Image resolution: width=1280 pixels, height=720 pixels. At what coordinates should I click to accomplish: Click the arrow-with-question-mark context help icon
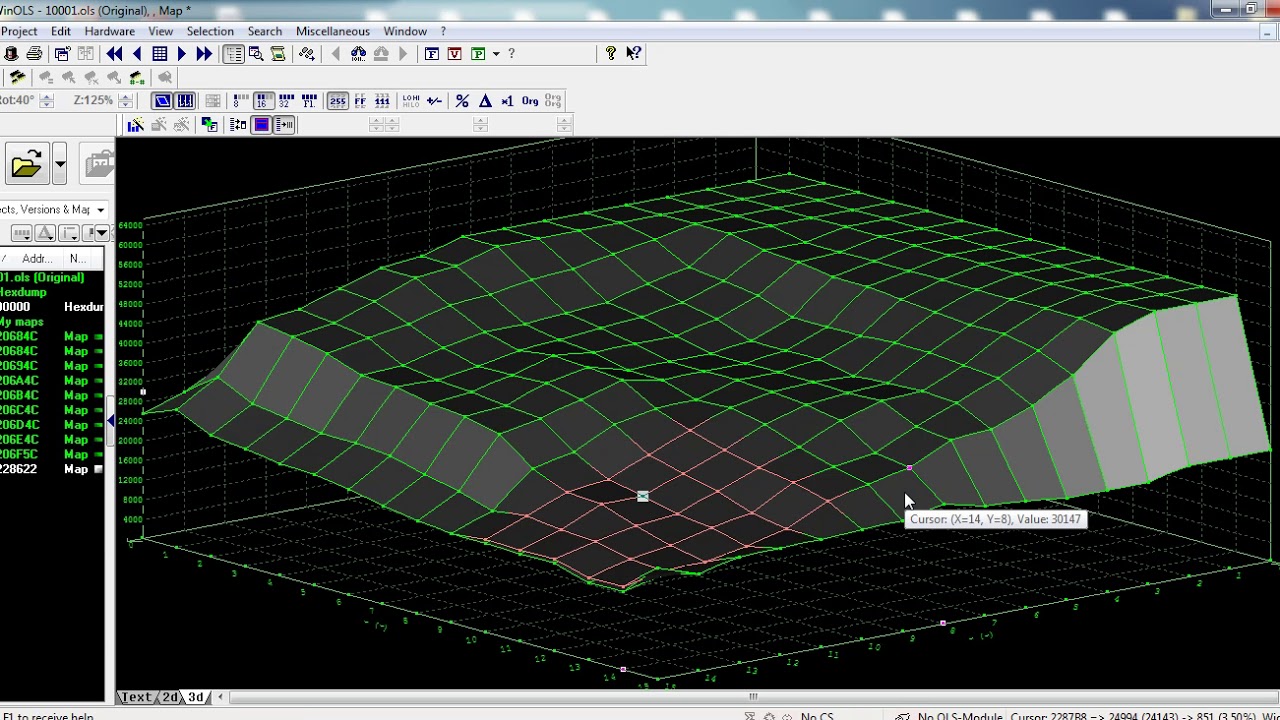[x=634, y=54]
